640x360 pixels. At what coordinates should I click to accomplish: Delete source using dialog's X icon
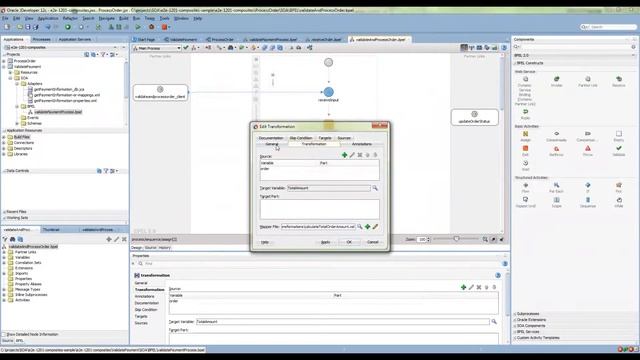pos(360,155)
